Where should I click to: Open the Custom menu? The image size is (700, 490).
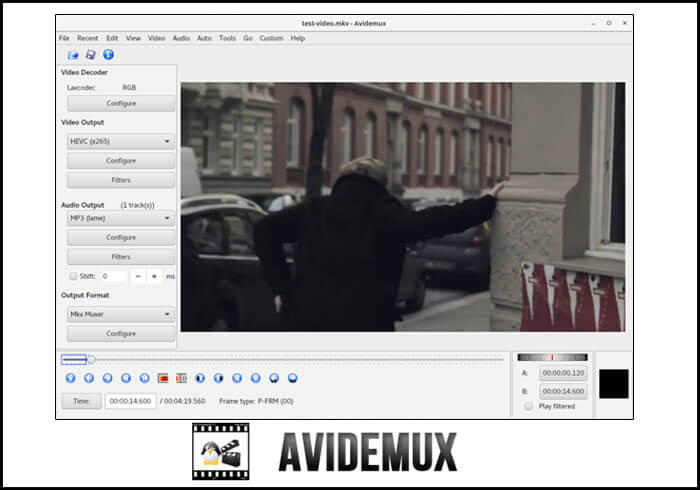tap(271, 38)
